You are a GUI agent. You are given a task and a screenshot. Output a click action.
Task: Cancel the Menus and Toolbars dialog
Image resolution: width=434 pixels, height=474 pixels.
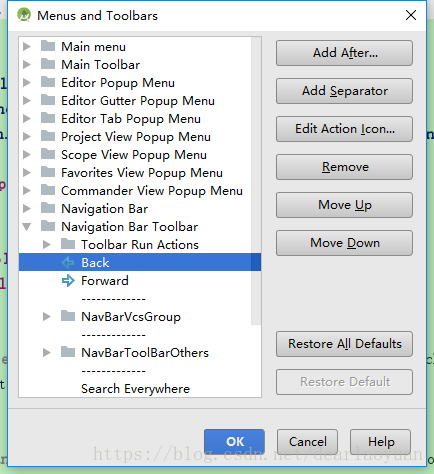click(307, 442)
